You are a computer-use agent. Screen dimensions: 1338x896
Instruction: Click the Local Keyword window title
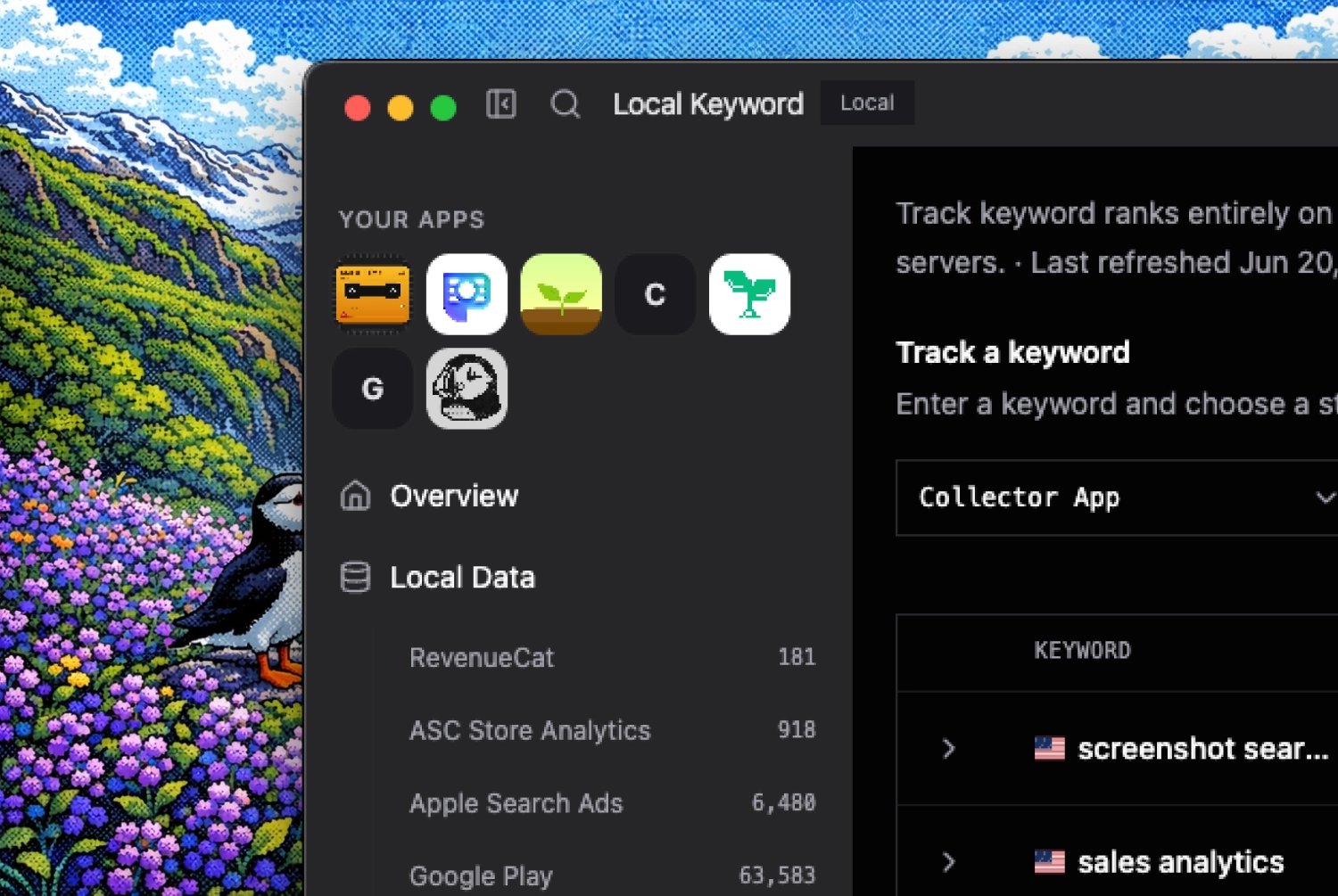(708, 104)
